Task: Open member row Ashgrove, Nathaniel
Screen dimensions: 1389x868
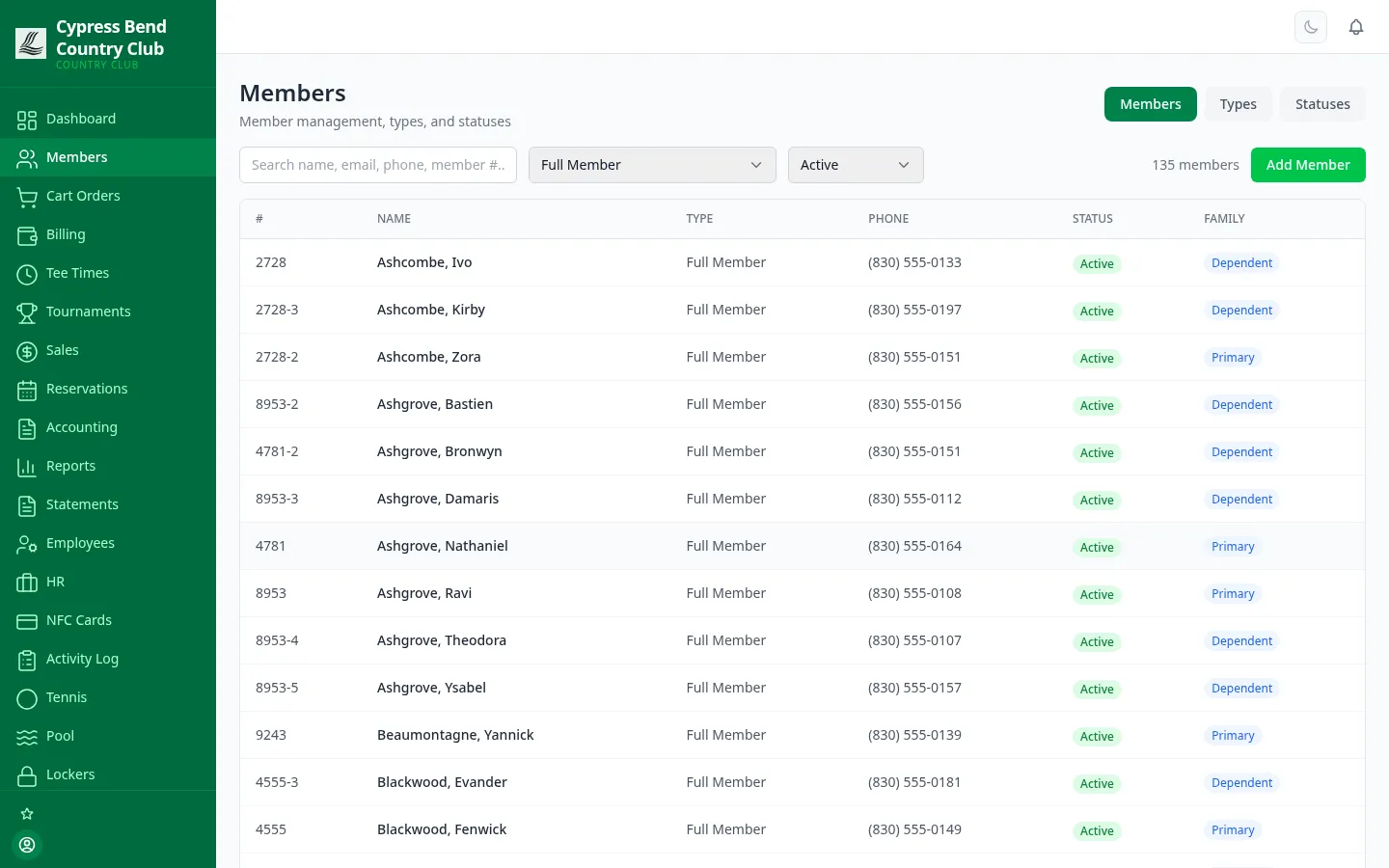Action: (x=803, y=546)
